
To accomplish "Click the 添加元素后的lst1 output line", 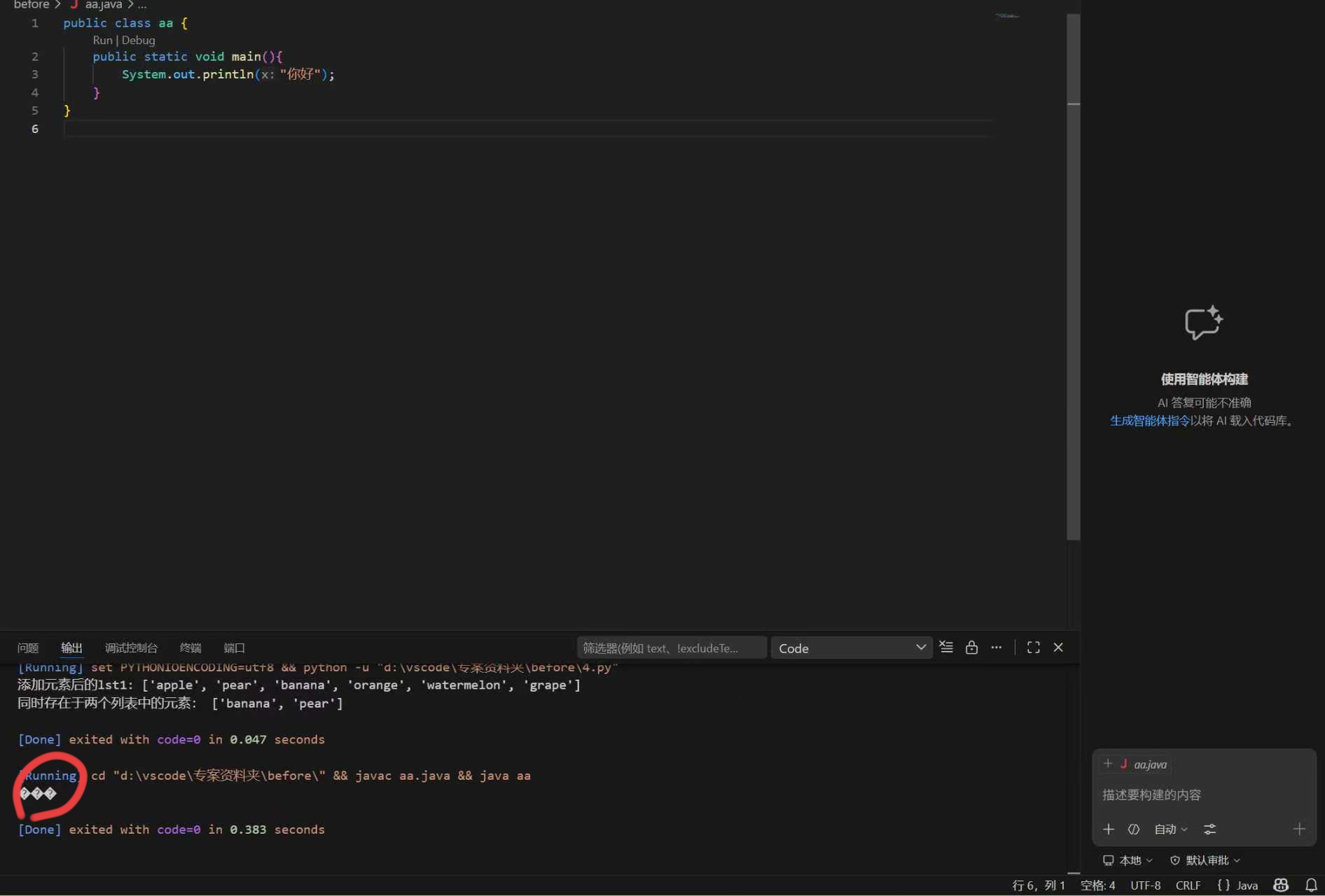I will [299, 685].
